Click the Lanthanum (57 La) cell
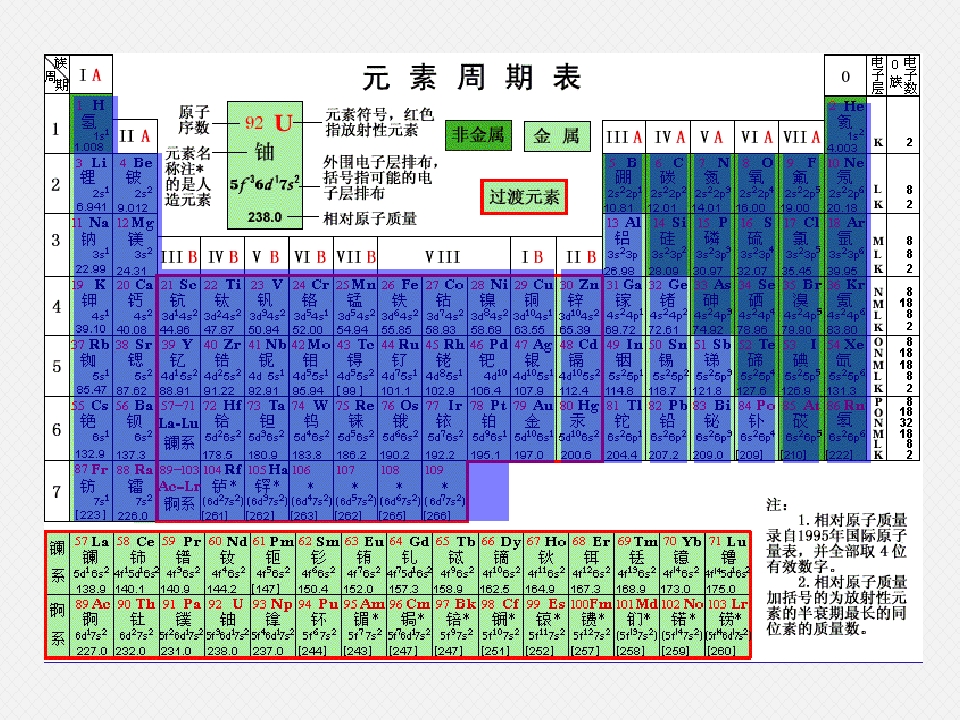960x720 pixels. (x=91, y=564)
